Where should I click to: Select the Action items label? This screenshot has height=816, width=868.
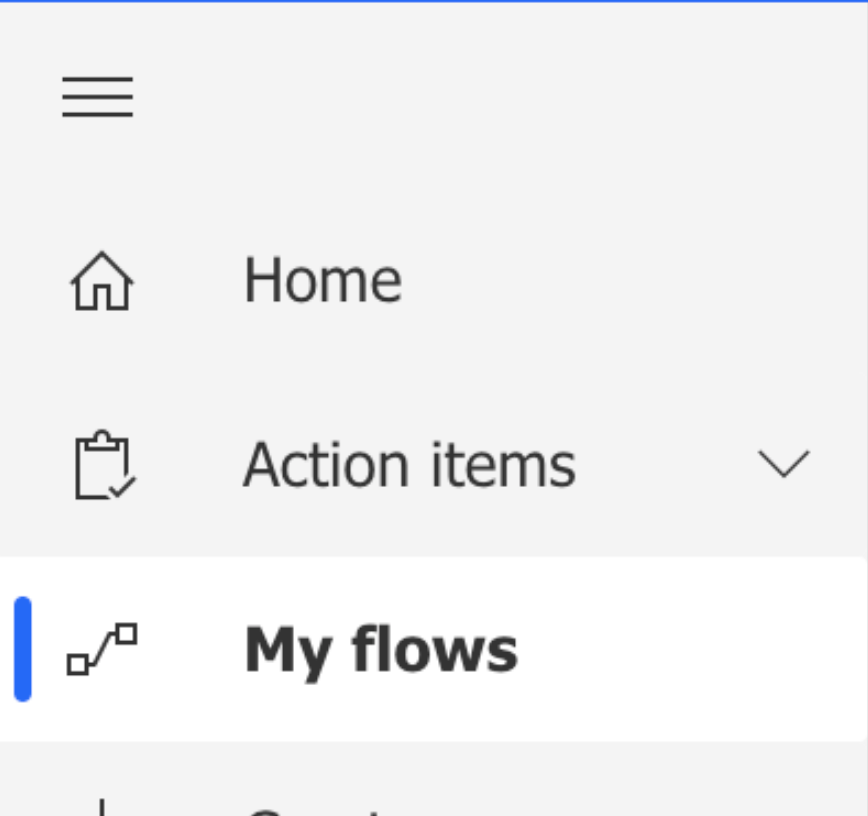pos(410,464)
